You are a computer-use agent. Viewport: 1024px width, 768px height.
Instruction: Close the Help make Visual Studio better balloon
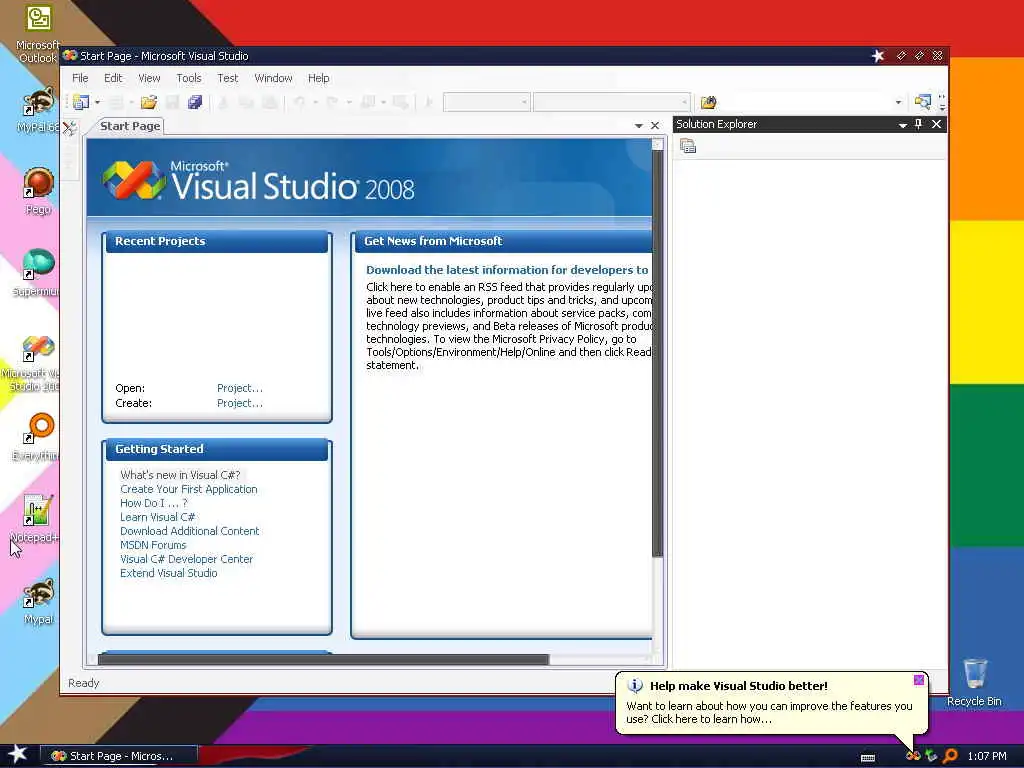pos(919,680)
